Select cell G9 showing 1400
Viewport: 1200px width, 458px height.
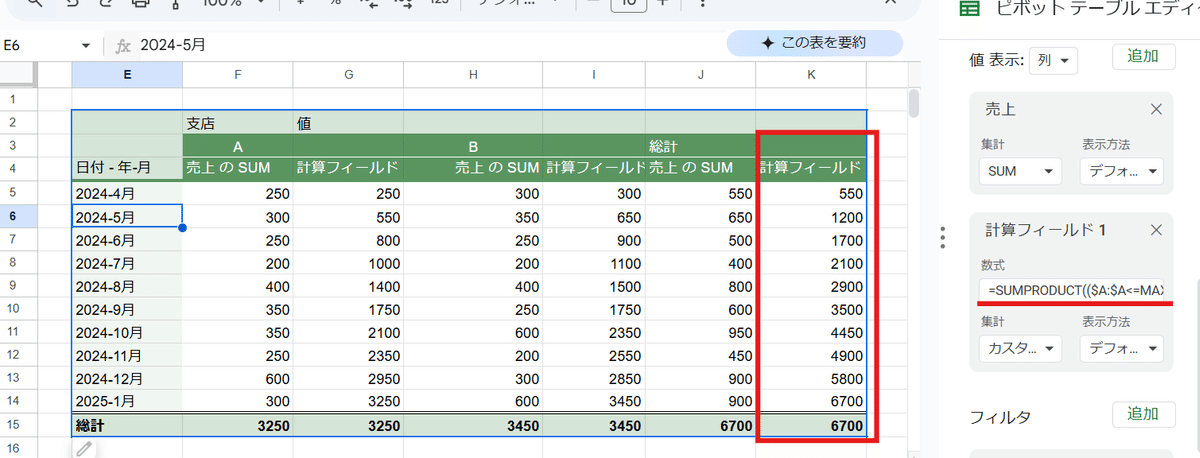click(x=347, y=285)
